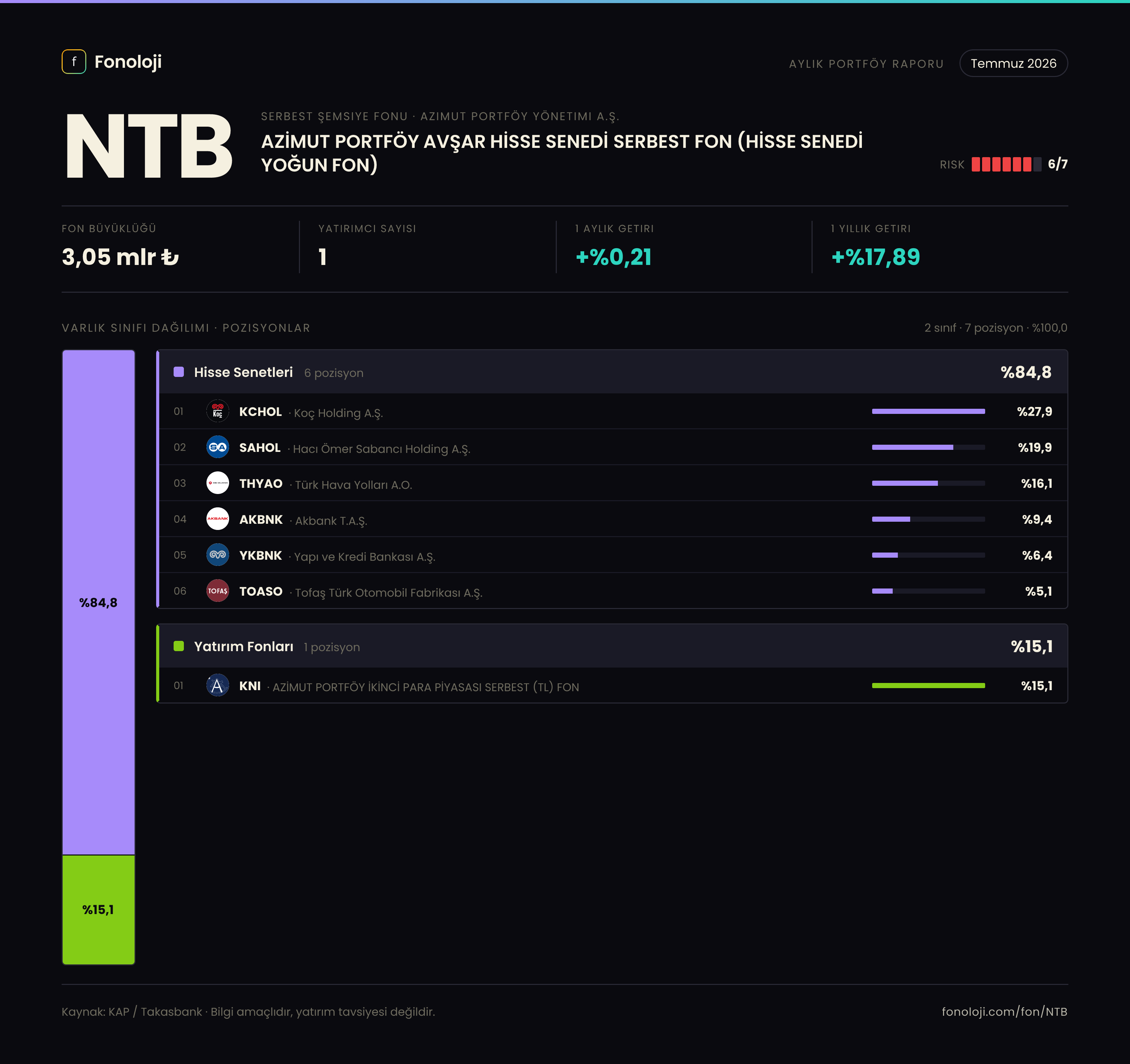Click the KCHOL weight progress bar
Image resolution: width=1130 pixels, height=1064 pixels.
[928, 411]
